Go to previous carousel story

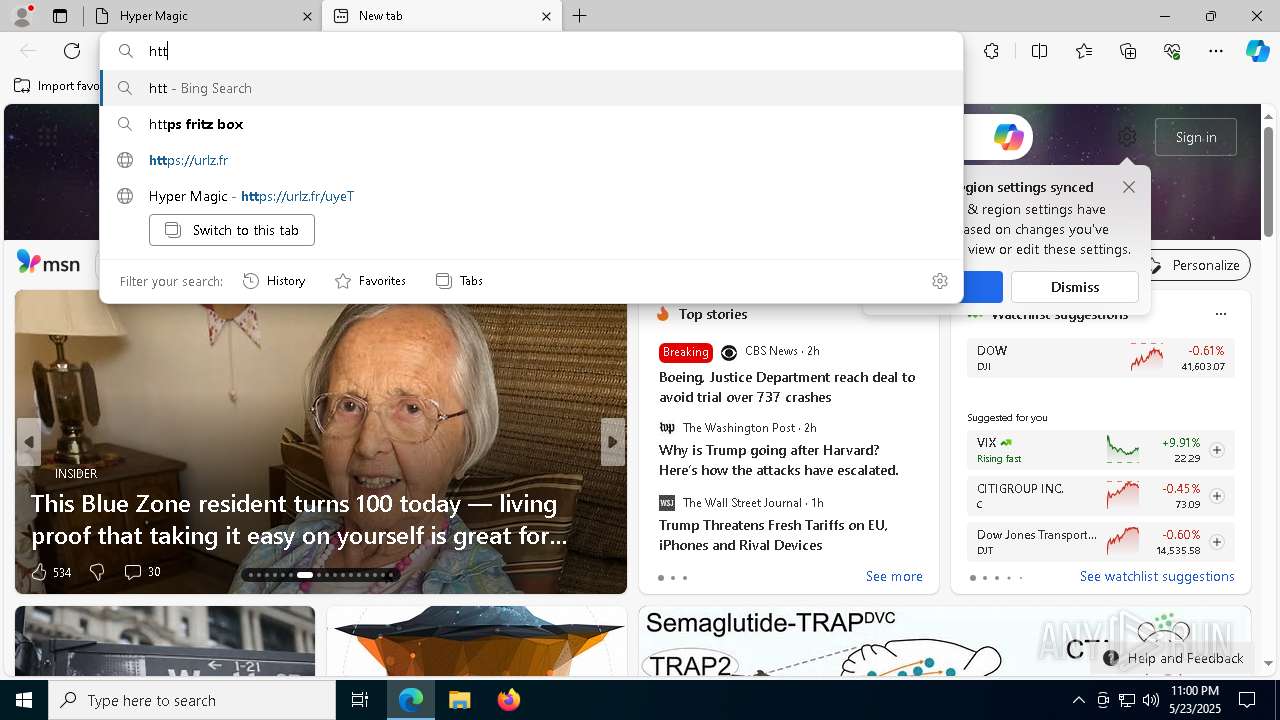click(29, 442)
